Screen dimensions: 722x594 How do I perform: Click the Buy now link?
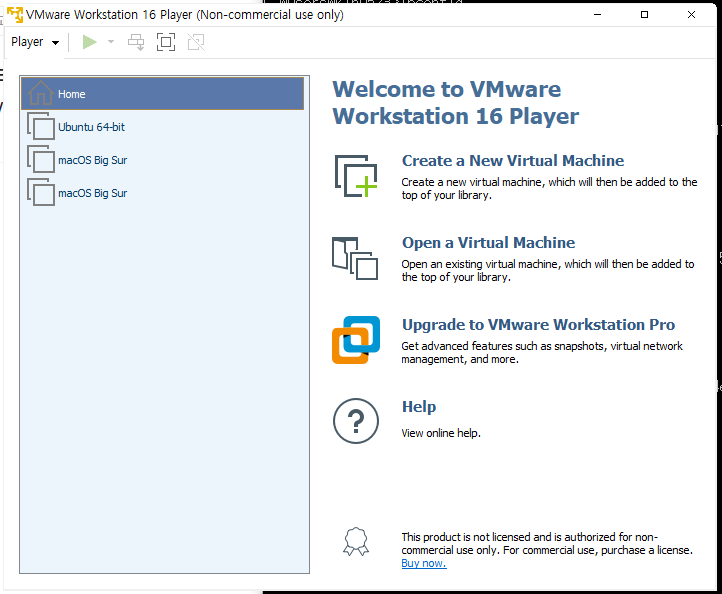click(x=424, y=563)
